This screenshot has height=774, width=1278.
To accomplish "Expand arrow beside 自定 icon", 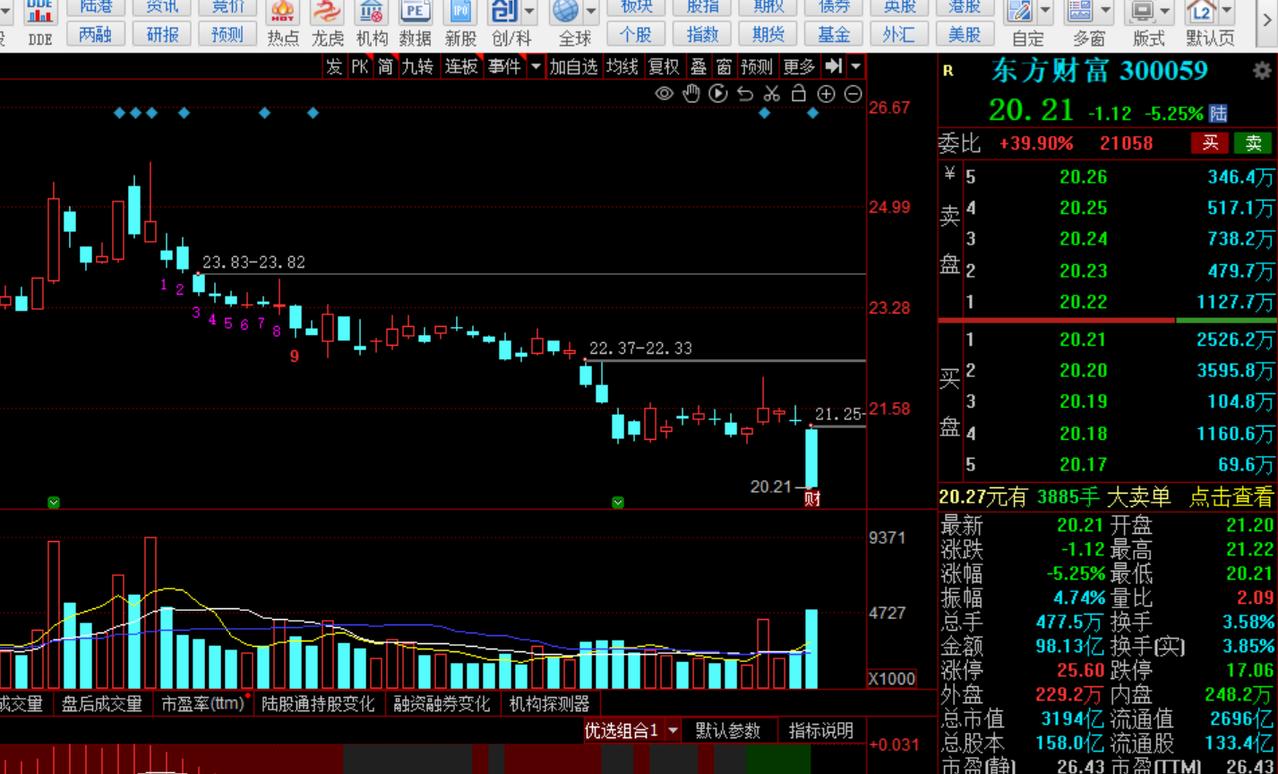I will (x=1045, y=12).
